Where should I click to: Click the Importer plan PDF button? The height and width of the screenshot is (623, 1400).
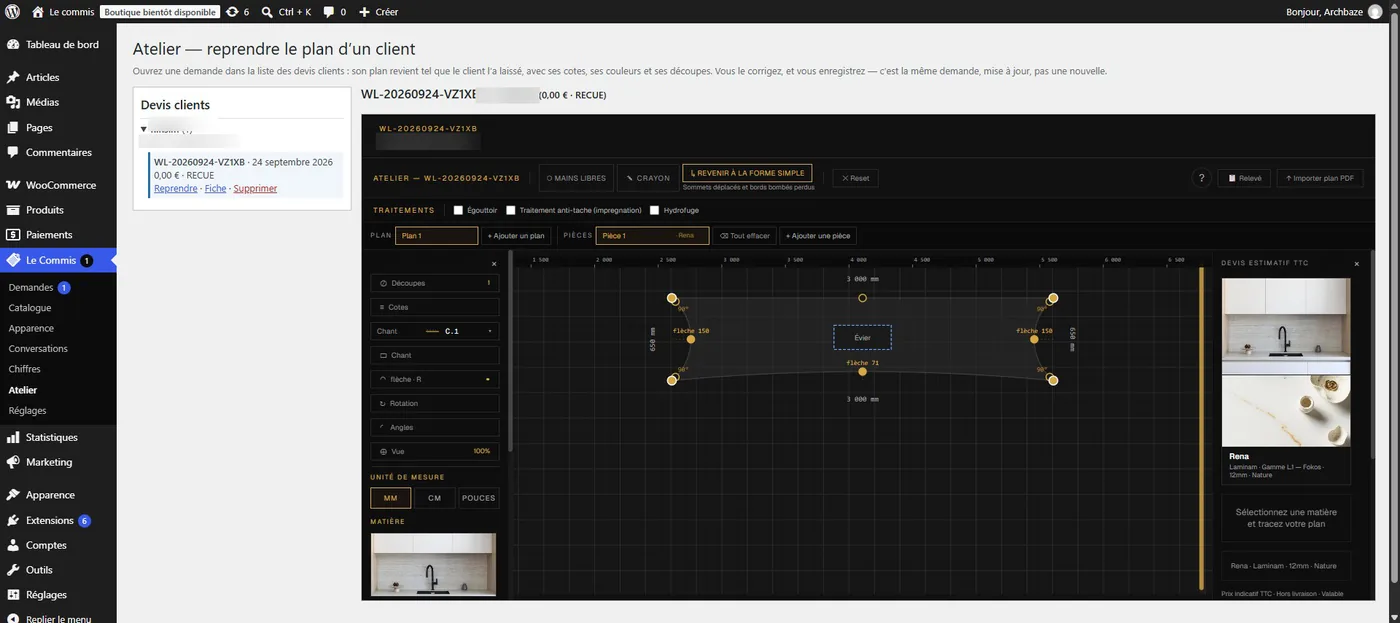[1320, 178]
